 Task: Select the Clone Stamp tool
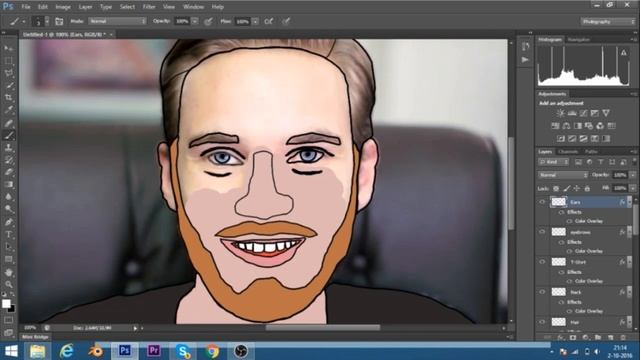[8, 148]
